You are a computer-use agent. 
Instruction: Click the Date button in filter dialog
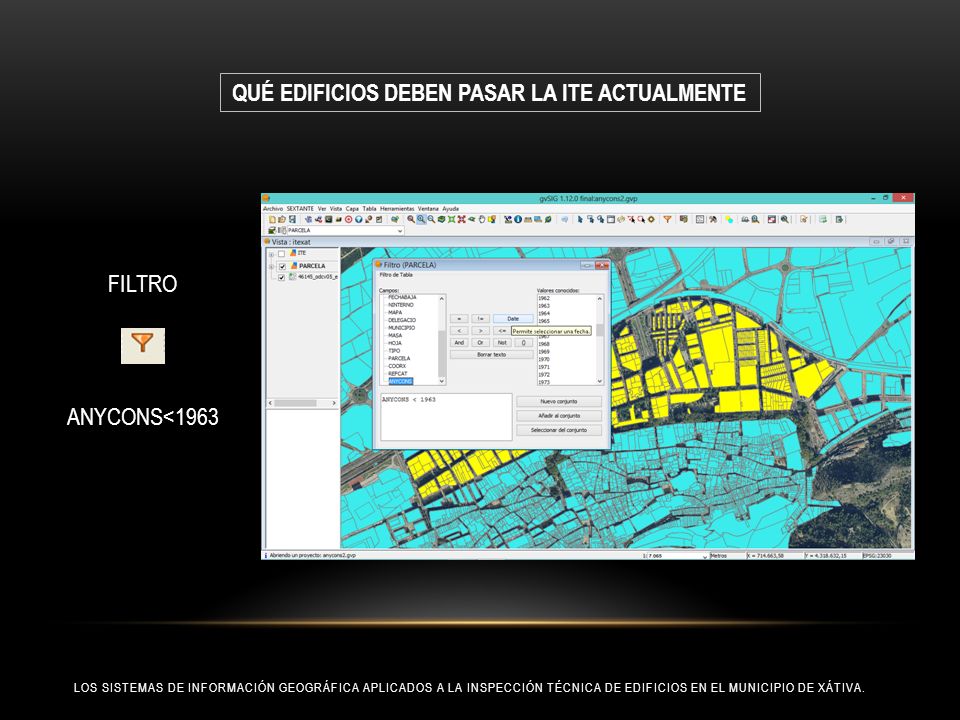(513, 318)
